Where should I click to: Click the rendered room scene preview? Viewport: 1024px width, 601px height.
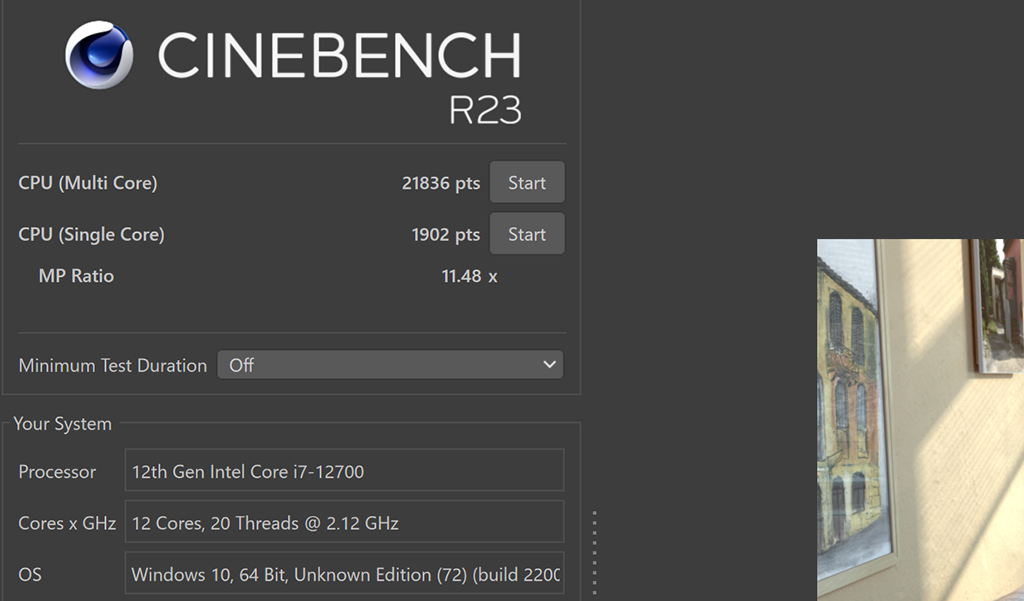tap(920, 419)
